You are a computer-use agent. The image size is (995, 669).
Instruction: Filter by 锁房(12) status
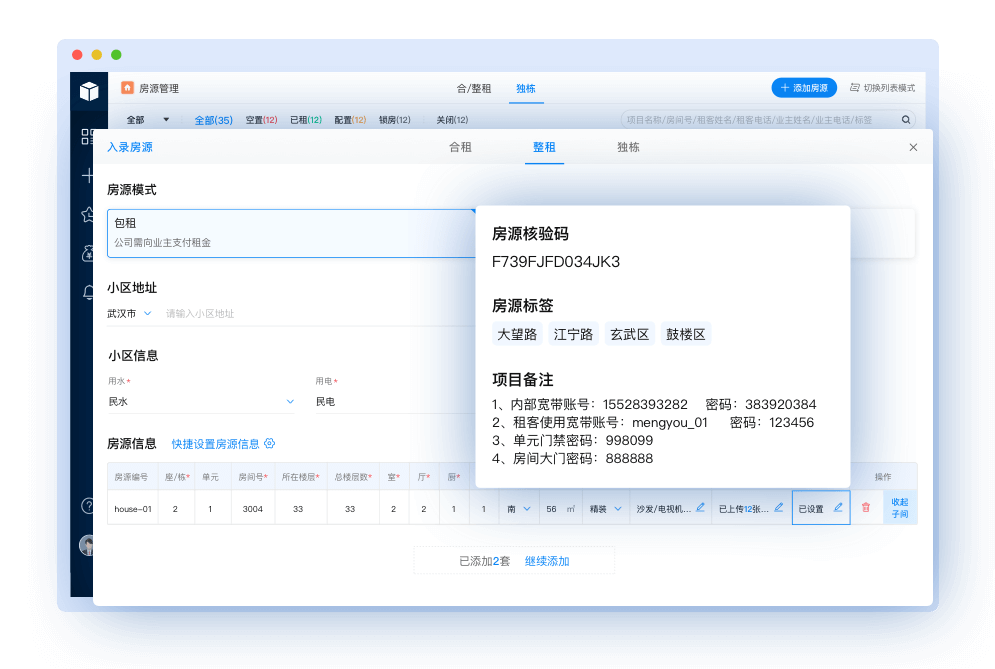tap(395, 120)
